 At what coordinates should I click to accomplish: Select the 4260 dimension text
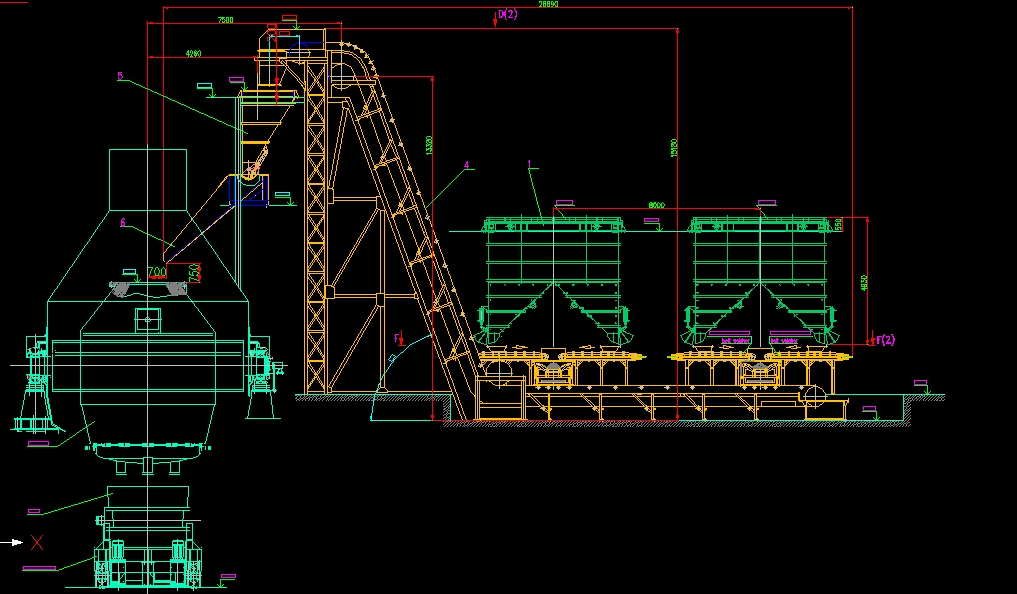click(193, 53)
